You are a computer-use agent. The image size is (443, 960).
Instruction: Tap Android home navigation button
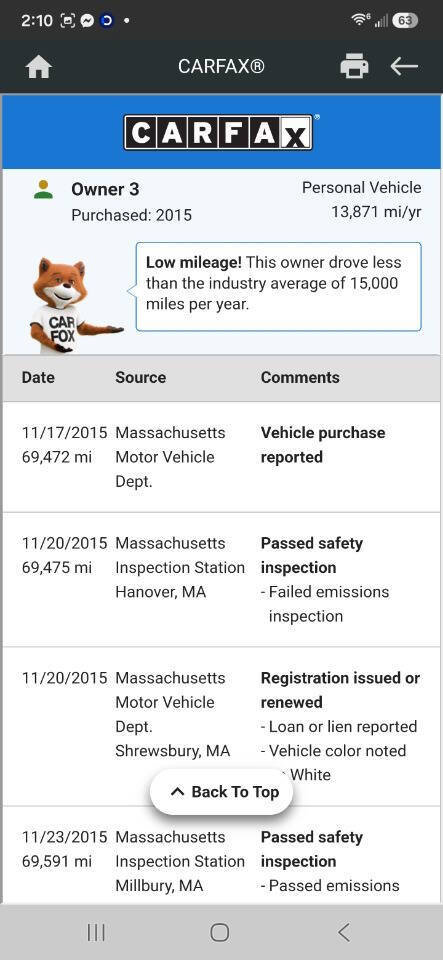(220, 932)
